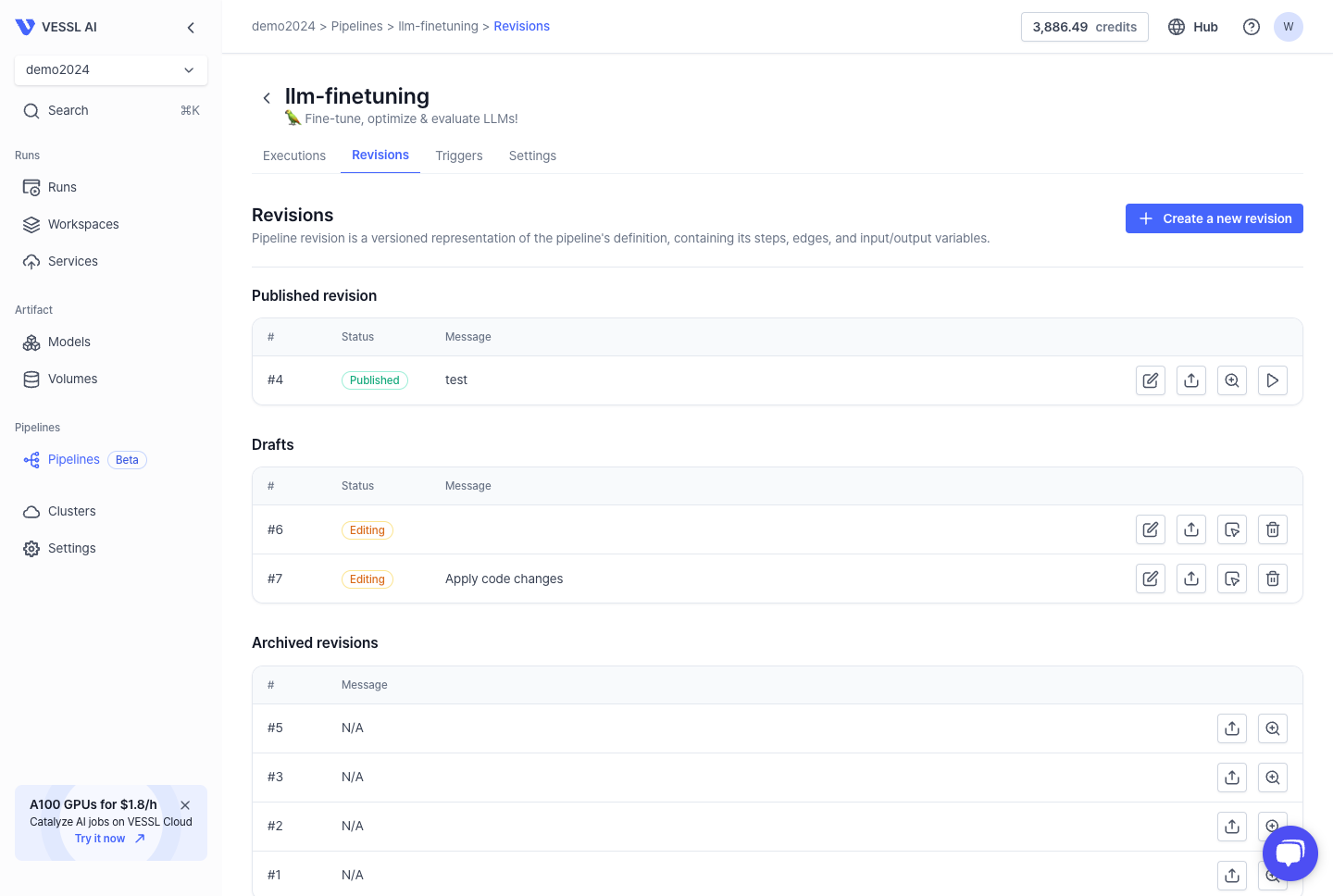Export archived revision #2

1232,827
